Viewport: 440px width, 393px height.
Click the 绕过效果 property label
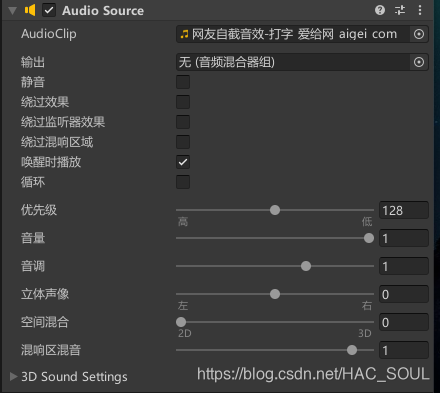pos(45,102)
